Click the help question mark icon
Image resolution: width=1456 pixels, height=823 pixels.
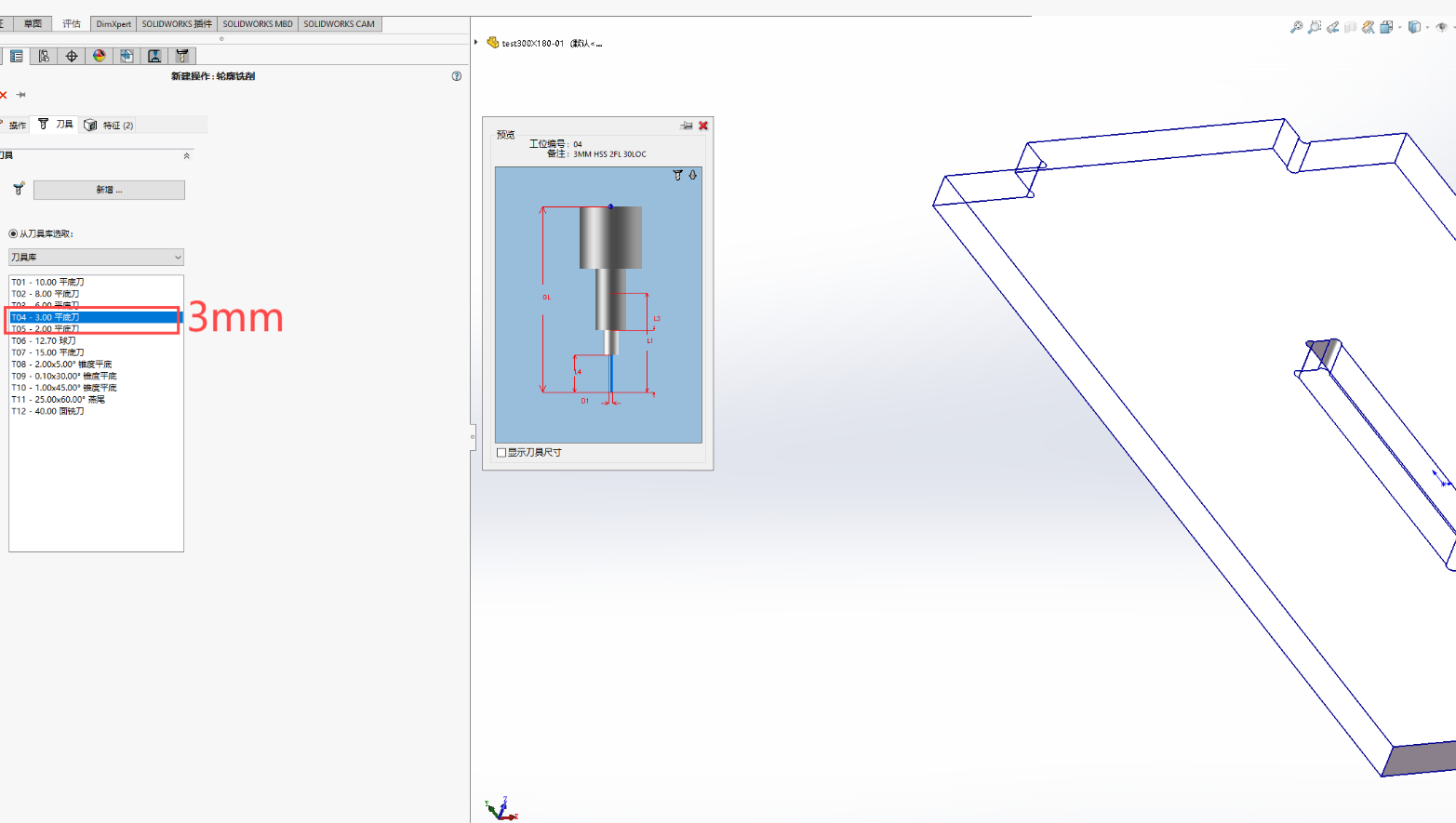click(457, 76)
